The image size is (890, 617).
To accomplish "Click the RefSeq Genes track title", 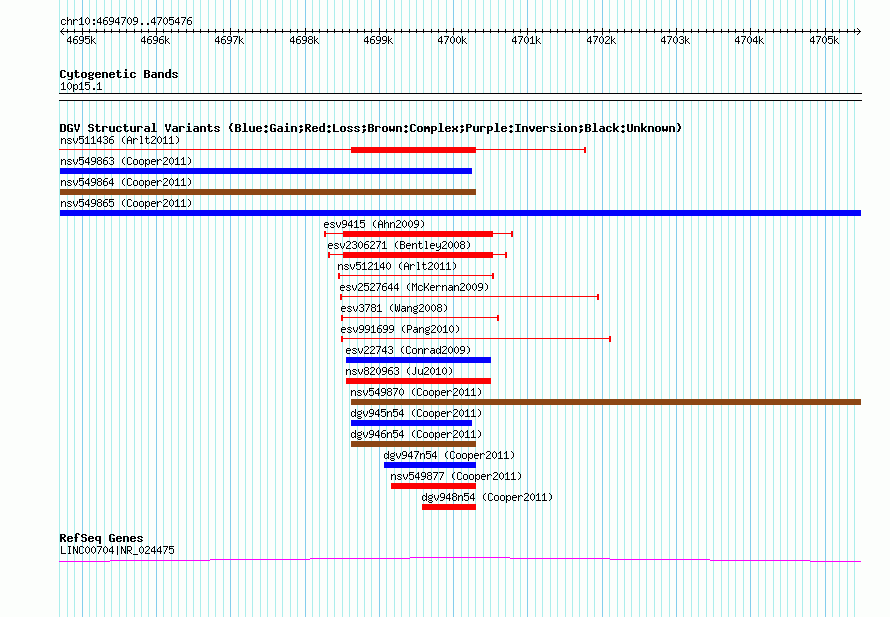I will (x=101, y=538).
